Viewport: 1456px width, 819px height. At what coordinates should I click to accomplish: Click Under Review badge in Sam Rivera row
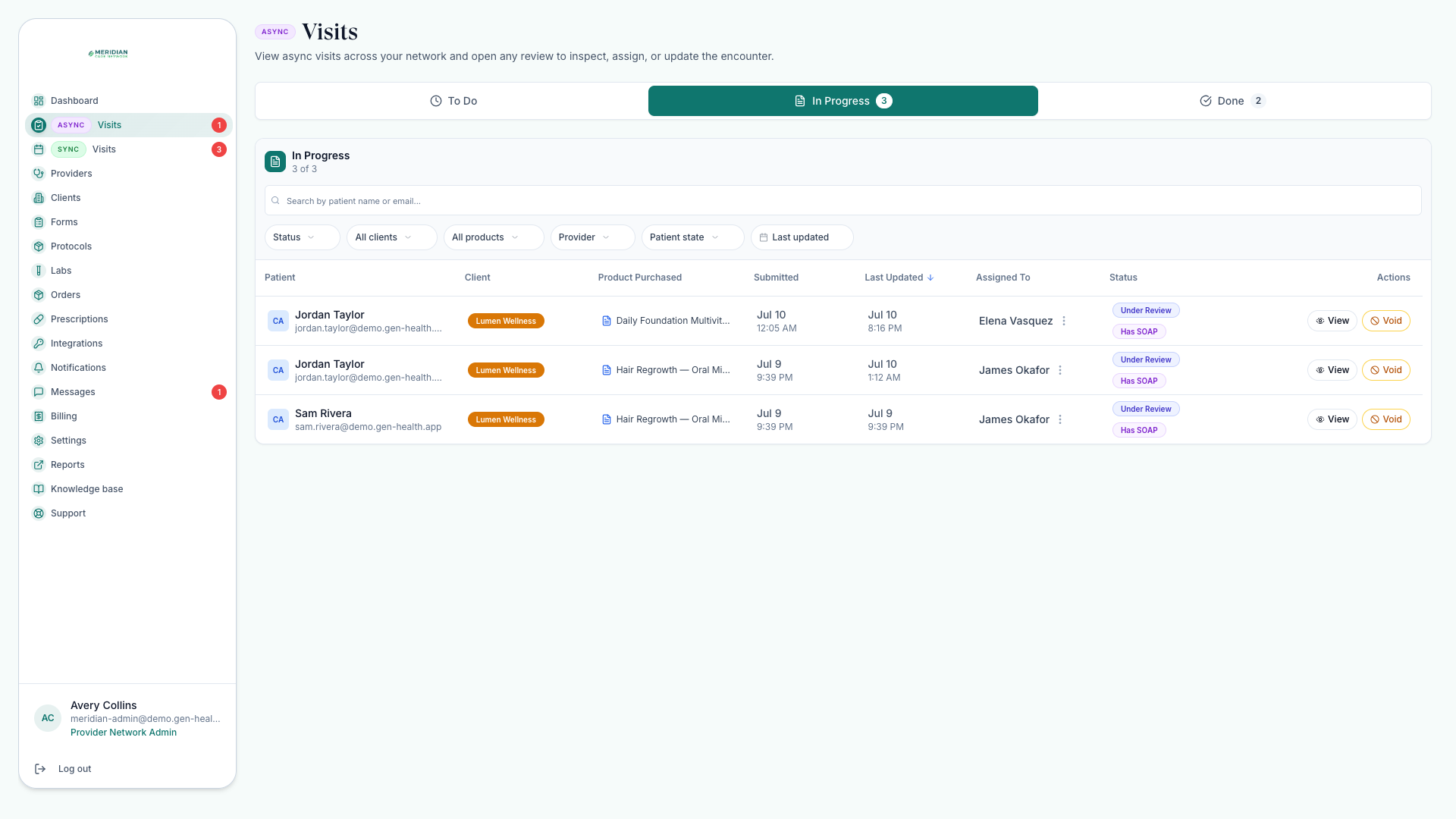(x=1146, y=409)
